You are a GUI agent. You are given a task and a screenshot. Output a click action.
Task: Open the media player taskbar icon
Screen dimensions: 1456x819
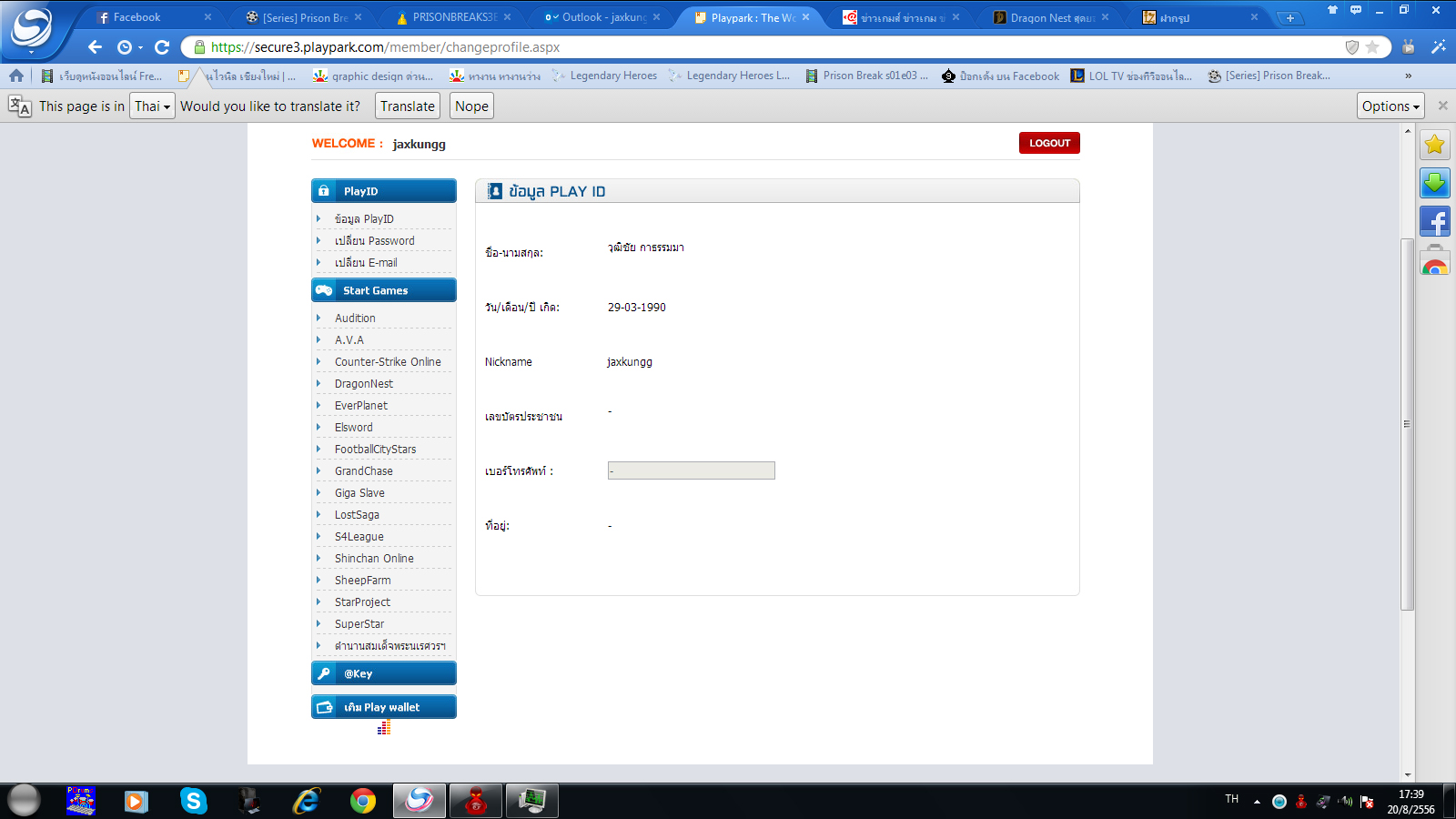click(136, 801)
